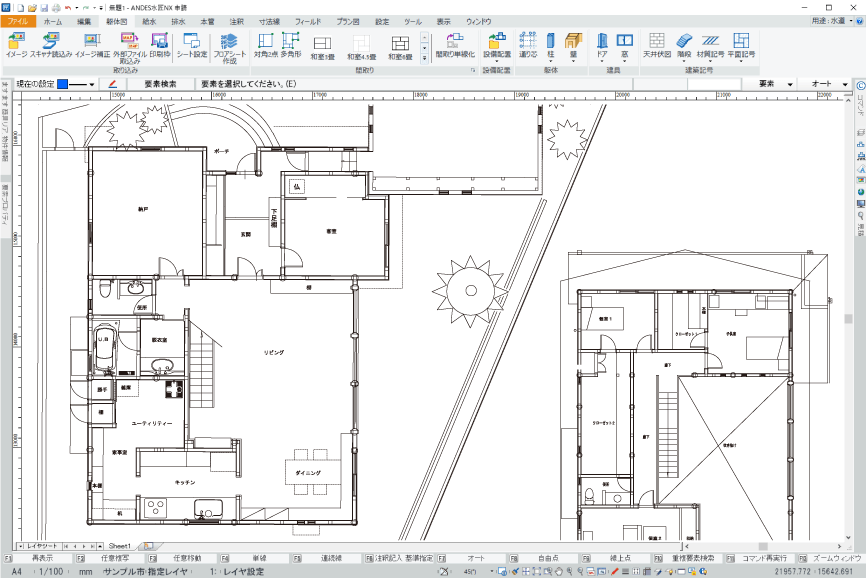Image resolution: width=867 pixels, height=579 pixels.
Task: Click the 要素検索 button
Action: pos(160,84)
